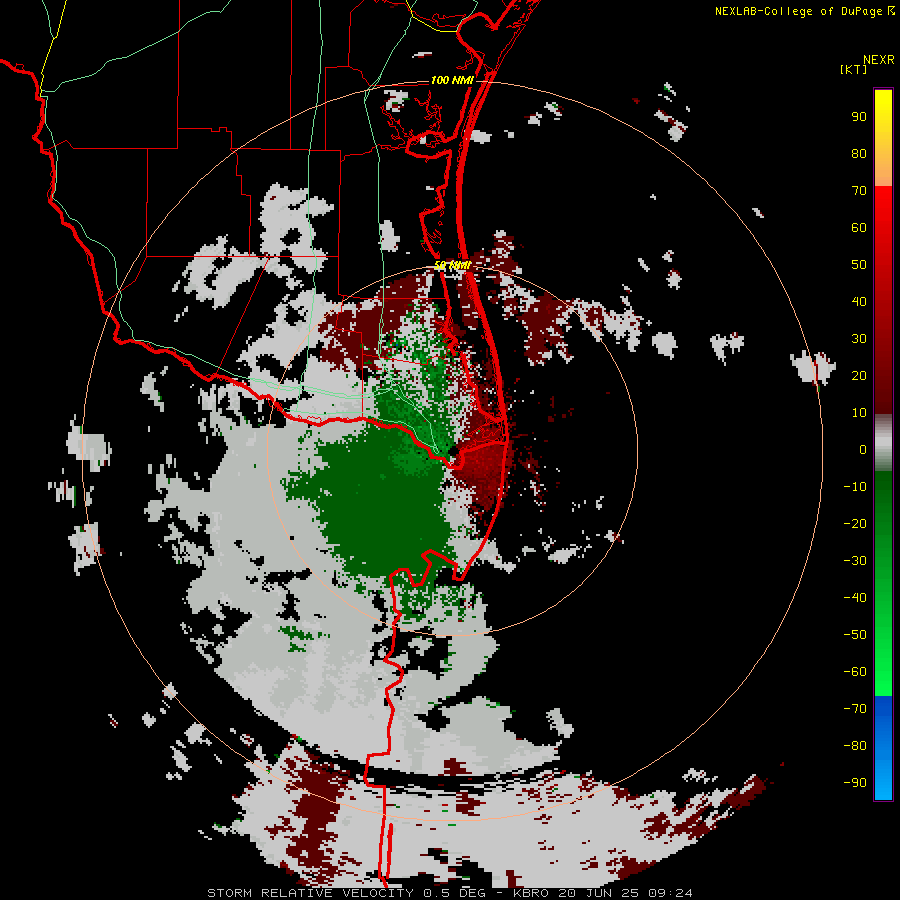Viewport: 900px width, 900px height.
Task: Click the -60 value on the velocity scale
Action: [855, 672]
